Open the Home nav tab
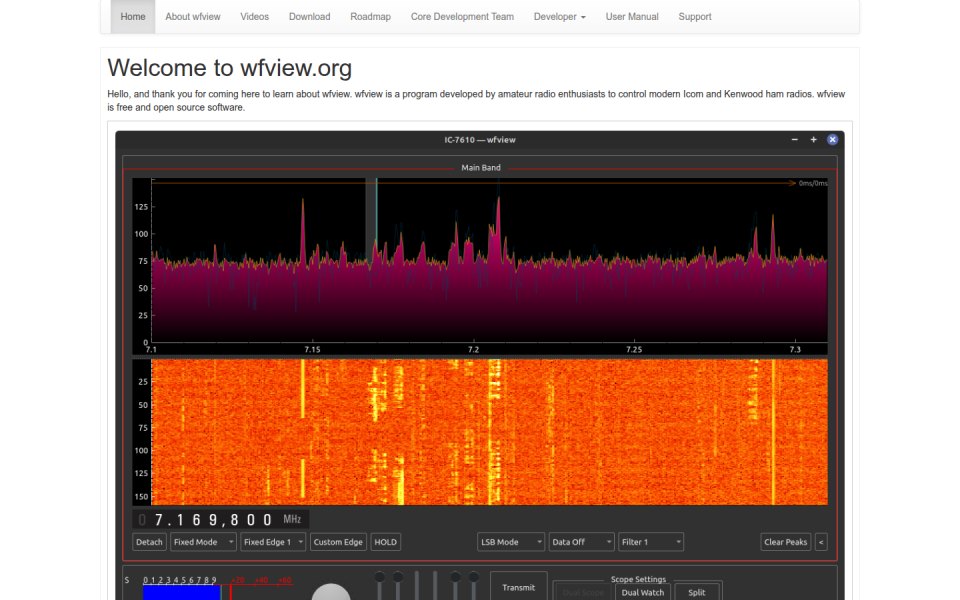Image resolution: width=960 pixels, height=600 pixels. click(133, 17)
